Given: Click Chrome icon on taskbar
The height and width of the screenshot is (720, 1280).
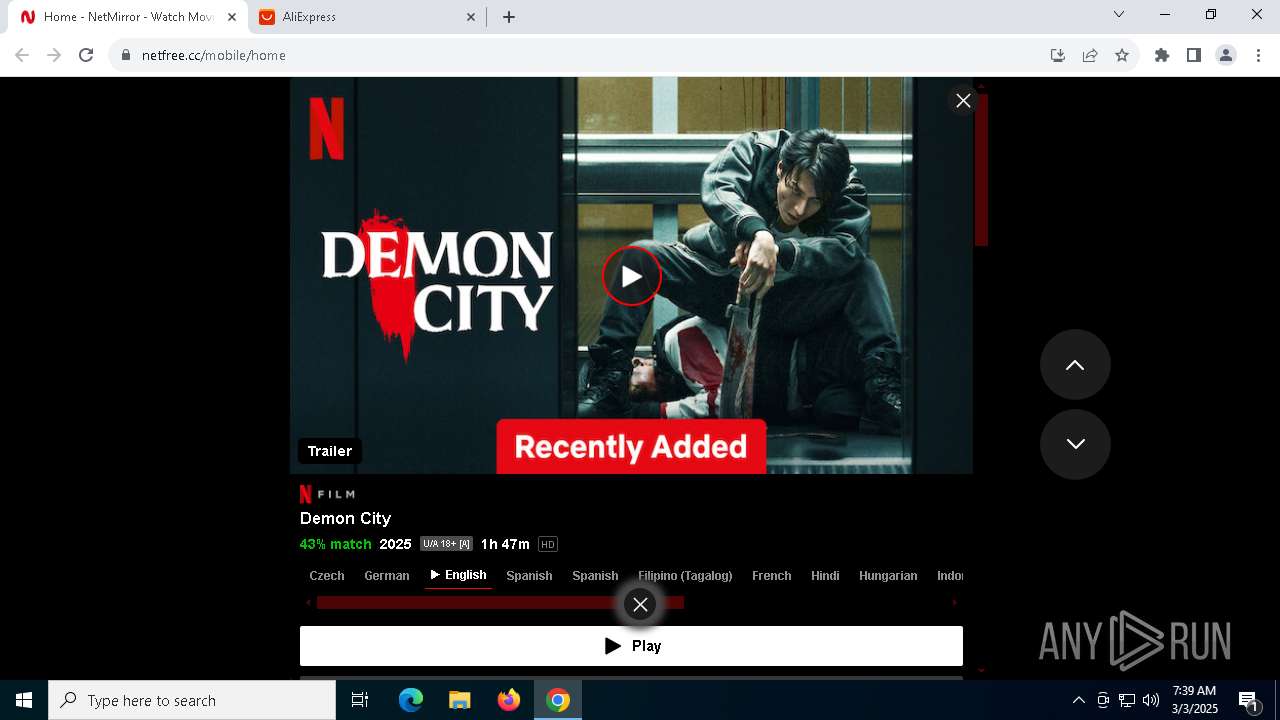Looking at the screenshot, I should point(558,700).
